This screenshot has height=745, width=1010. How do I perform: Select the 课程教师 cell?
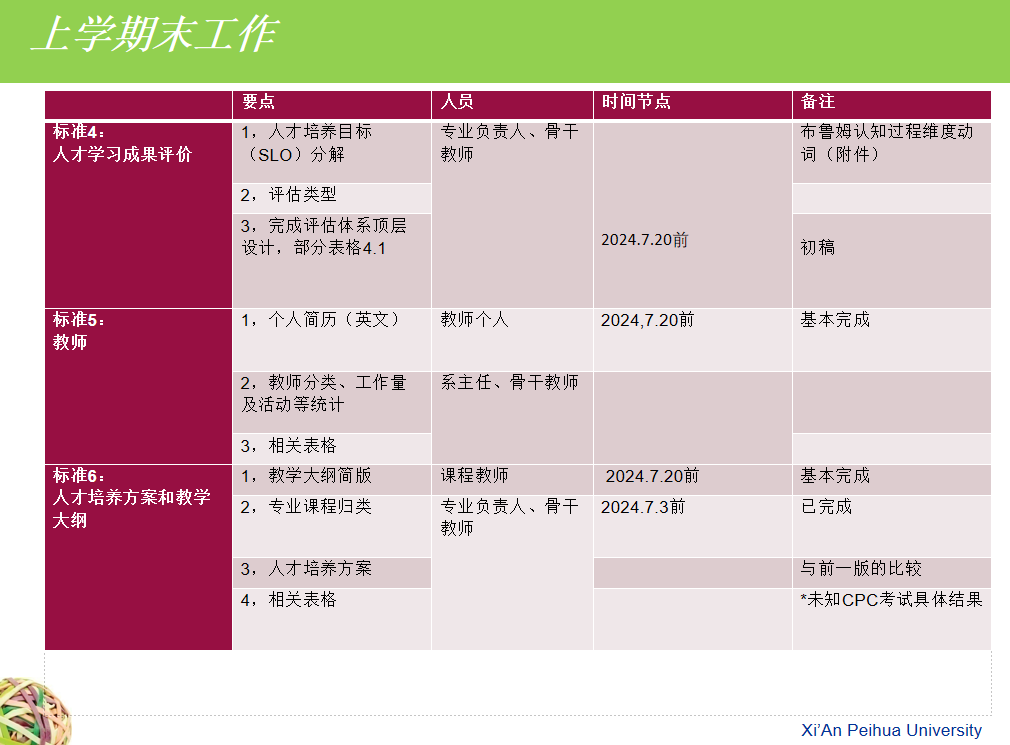coord(511,478)
